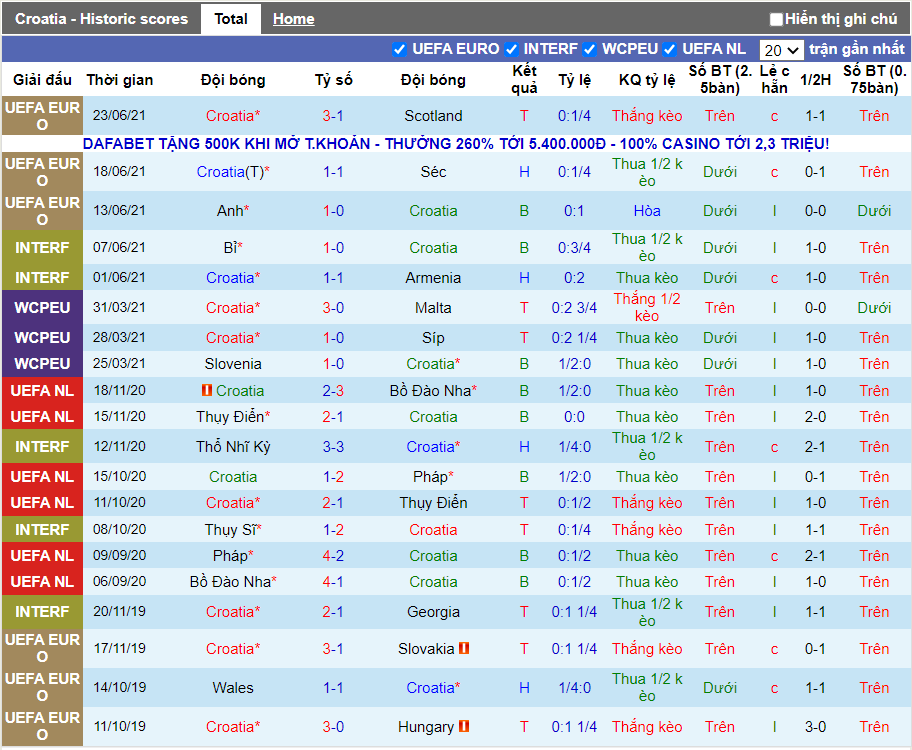Open the 4-2 score against Pháp
The image size is (912, 750).
tap(333, 556)
